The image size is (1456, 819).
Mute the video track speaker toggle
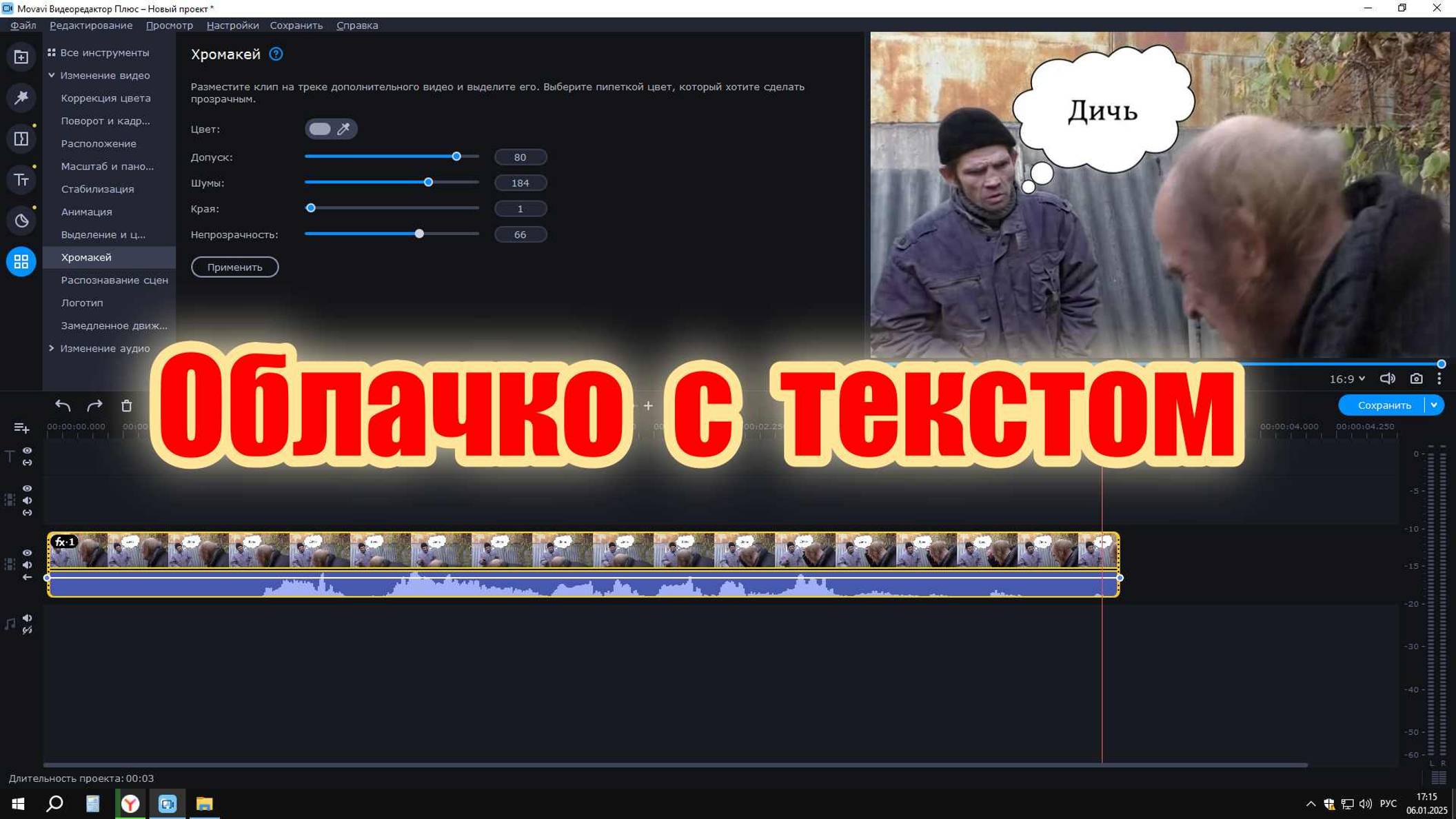click(28, 565)
